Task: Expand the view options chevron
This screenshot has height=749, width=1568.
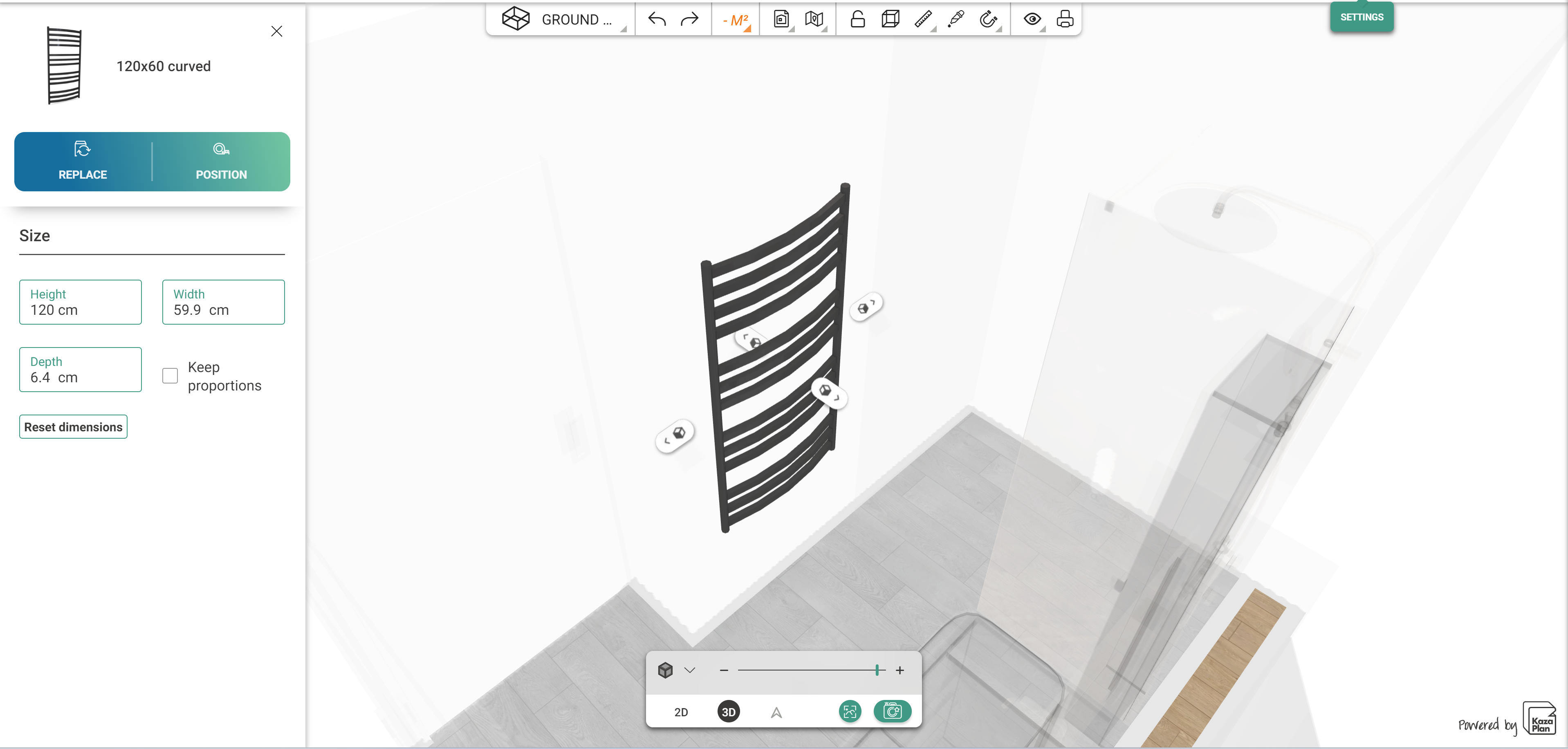Action: pos(690,671)
